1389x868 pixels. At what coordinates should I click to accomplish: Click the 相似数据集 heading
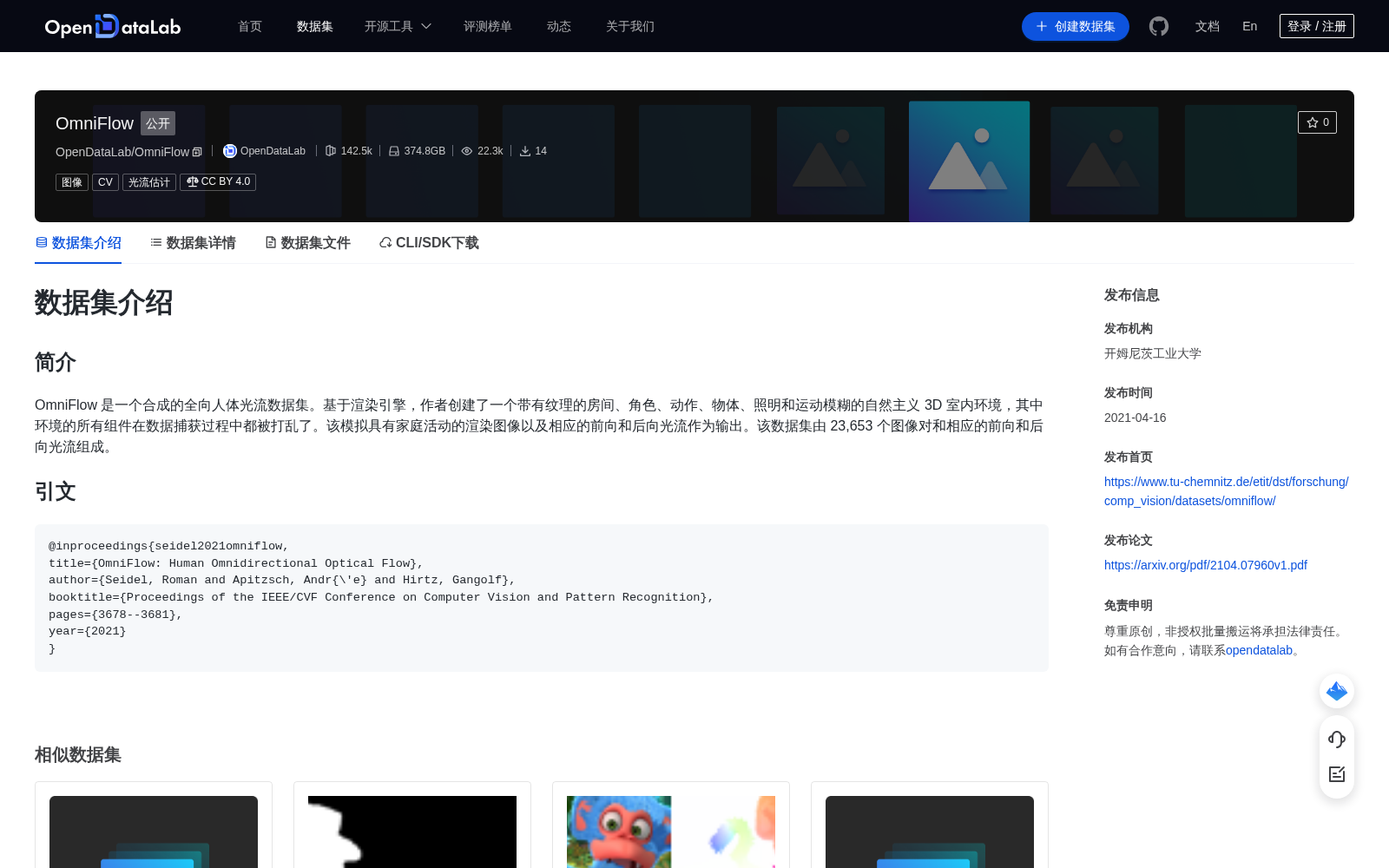(x=78, y=755)
